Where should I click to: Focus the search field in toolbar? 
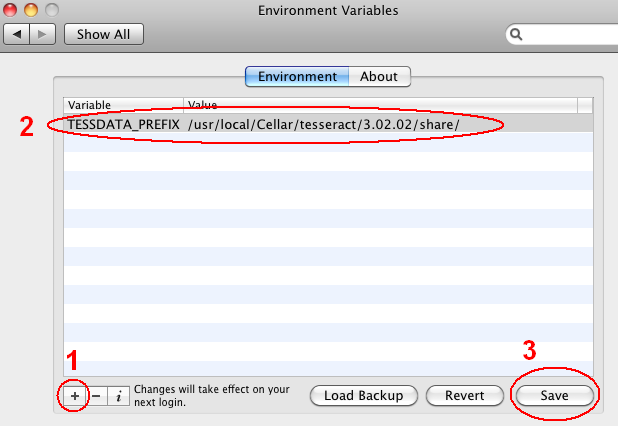(x=568, y=35)
